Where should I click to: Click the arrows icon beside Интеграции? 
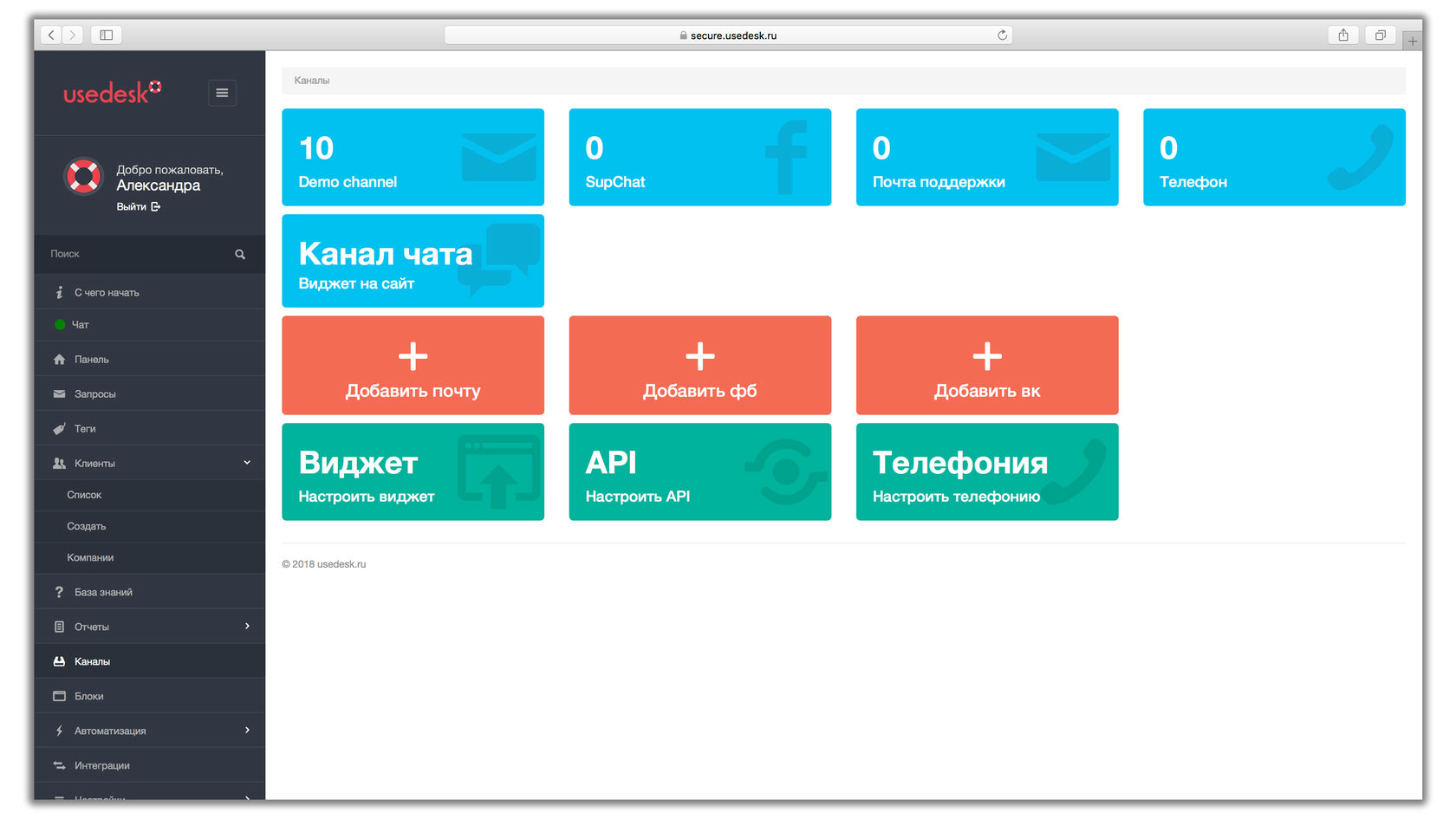pos(59,765)
